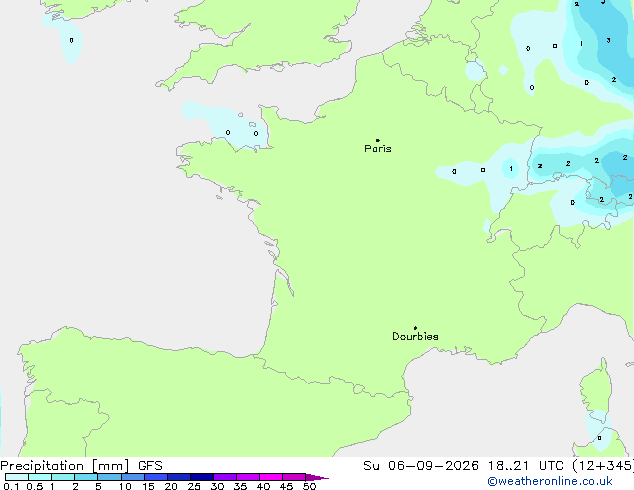Click the value 3 marker over northern Germany

(x=608, y=40)
